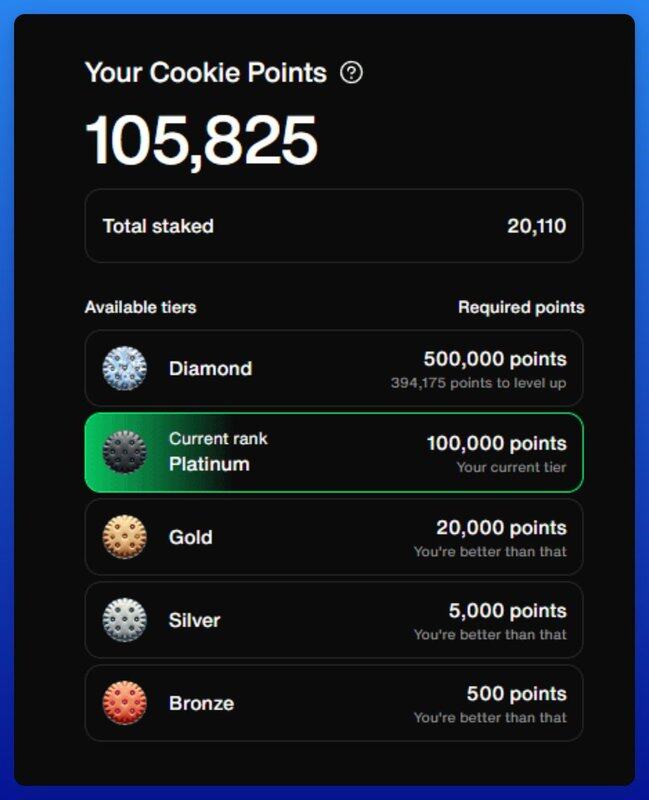The width and height of the screenshot is (649, 800).
Task: Click the Bronze tier cookie icon
Action: click(x=125, y=703)
